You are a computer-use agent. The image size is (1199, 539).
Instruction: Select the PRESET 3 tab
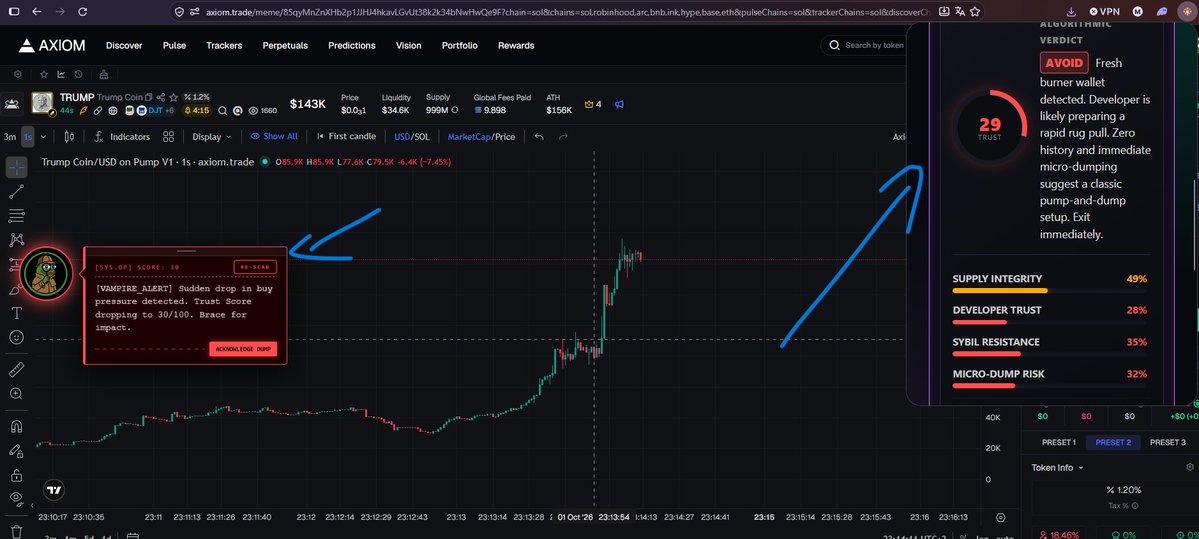click(x=1168, y=442)
